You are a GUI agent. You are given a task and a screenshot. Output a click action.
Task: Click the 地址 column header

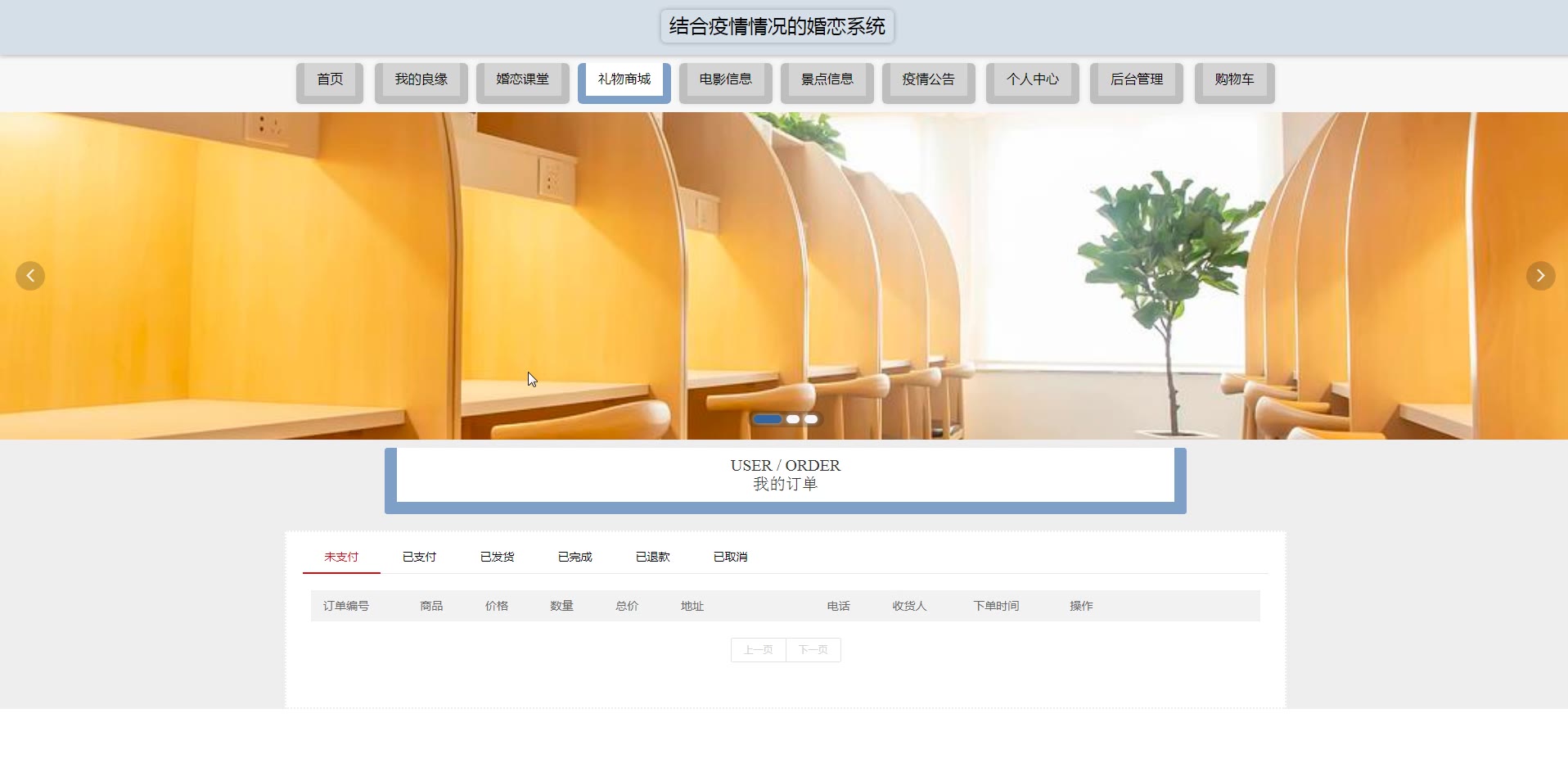(x=692, y=606)
